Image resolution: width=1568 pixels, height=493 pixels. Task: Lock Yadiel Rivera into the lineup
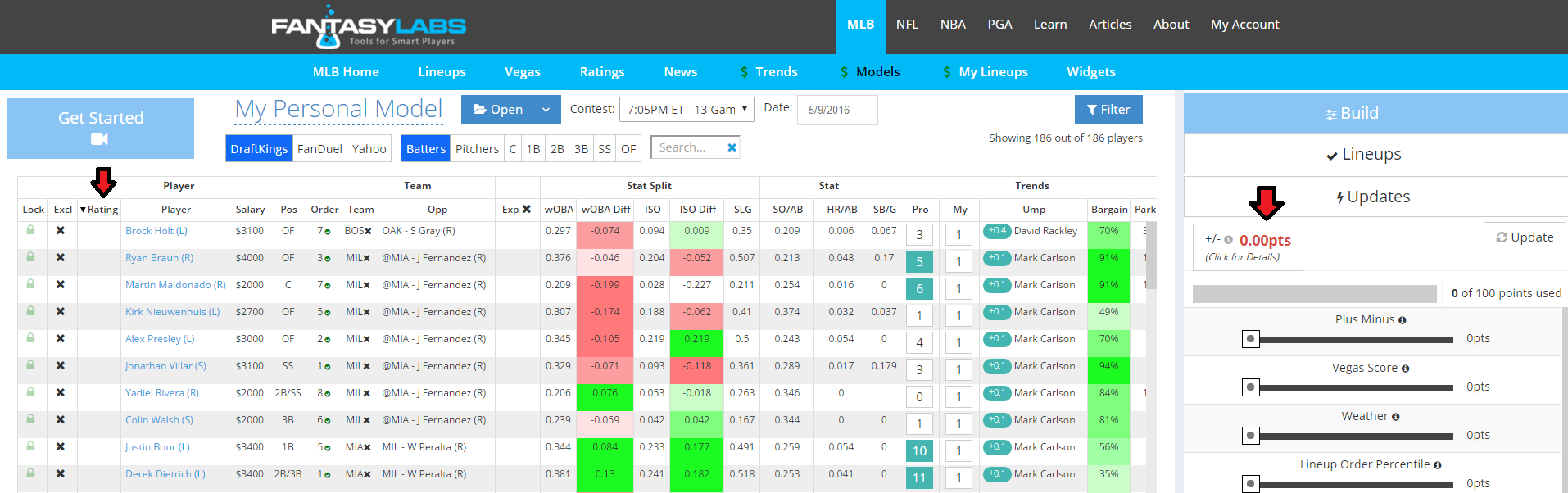30,392
